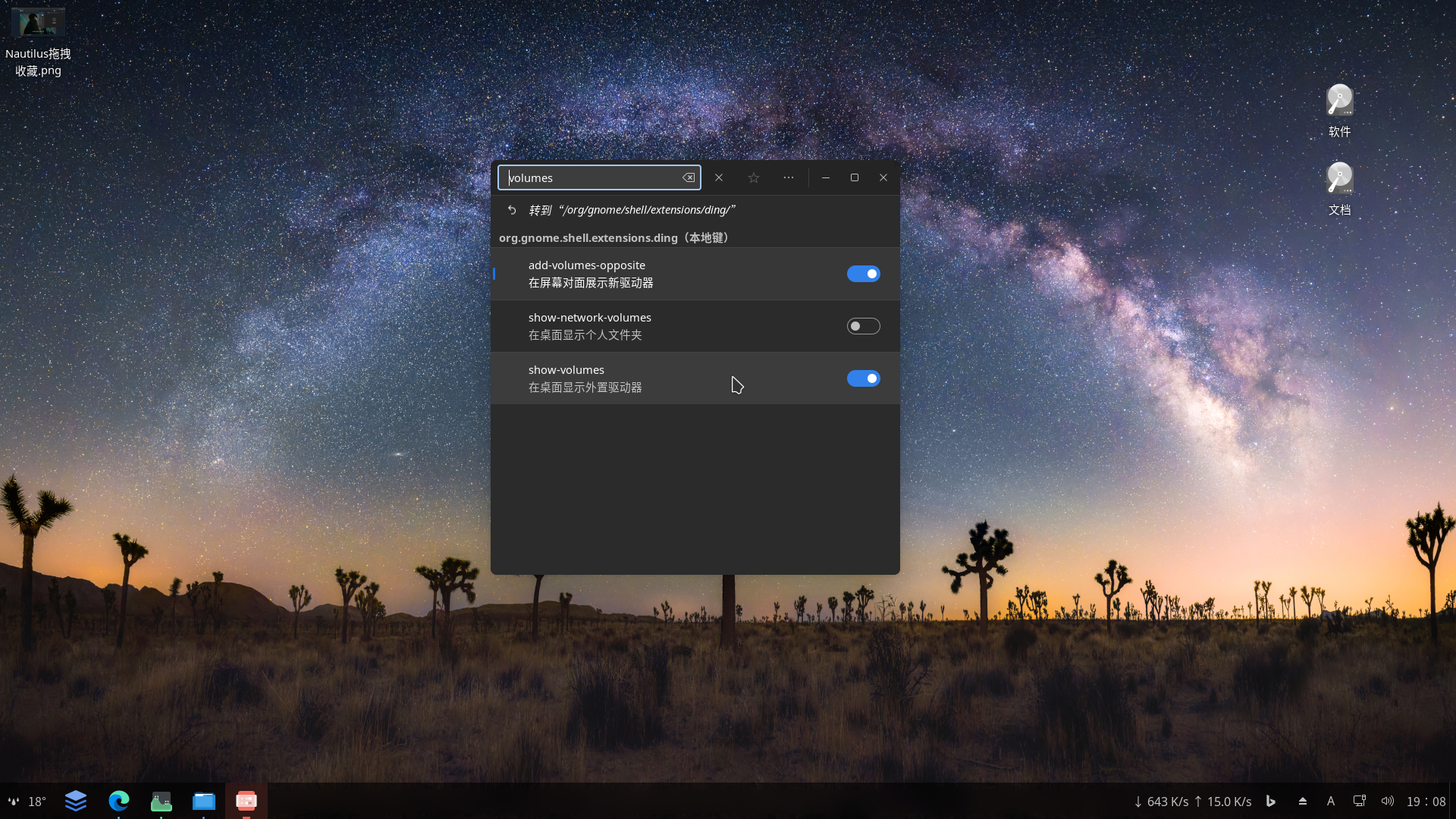Disable the add-volumes-opposite switch

(863, 274)
